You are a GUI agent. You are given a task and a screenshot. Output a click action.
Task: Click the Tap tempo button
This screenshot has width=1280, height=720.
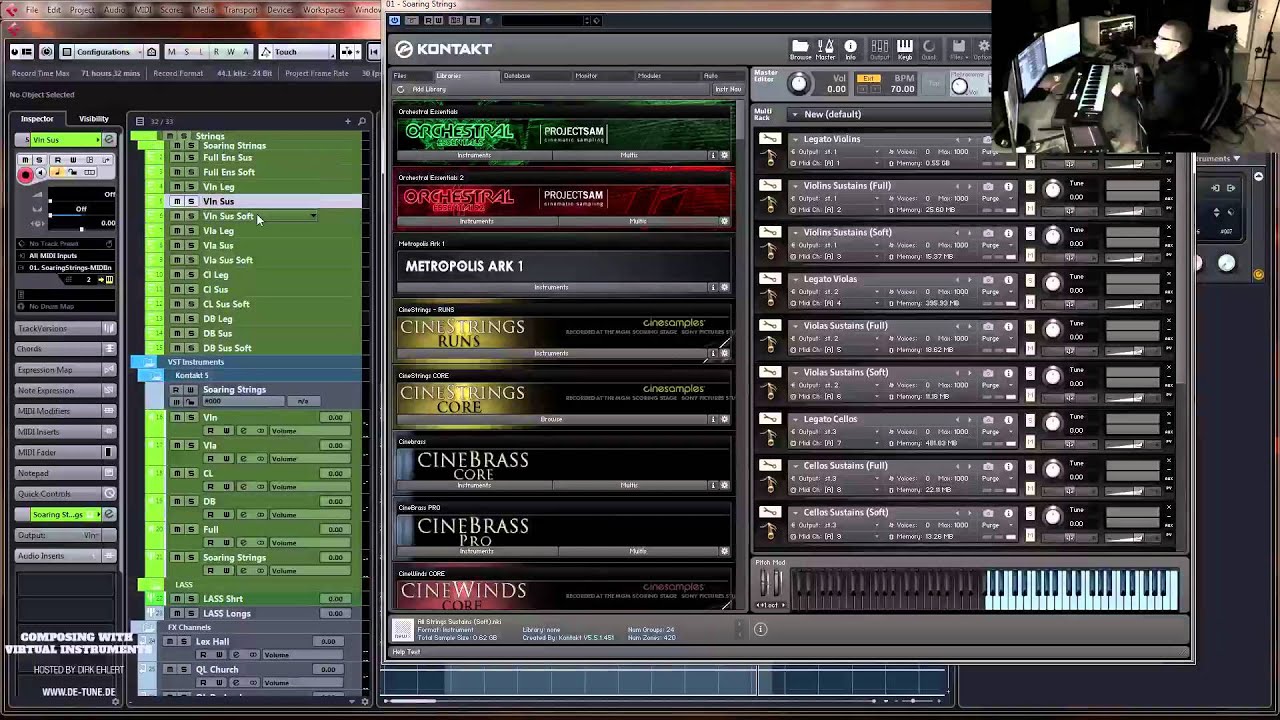(x=933, y=84)
